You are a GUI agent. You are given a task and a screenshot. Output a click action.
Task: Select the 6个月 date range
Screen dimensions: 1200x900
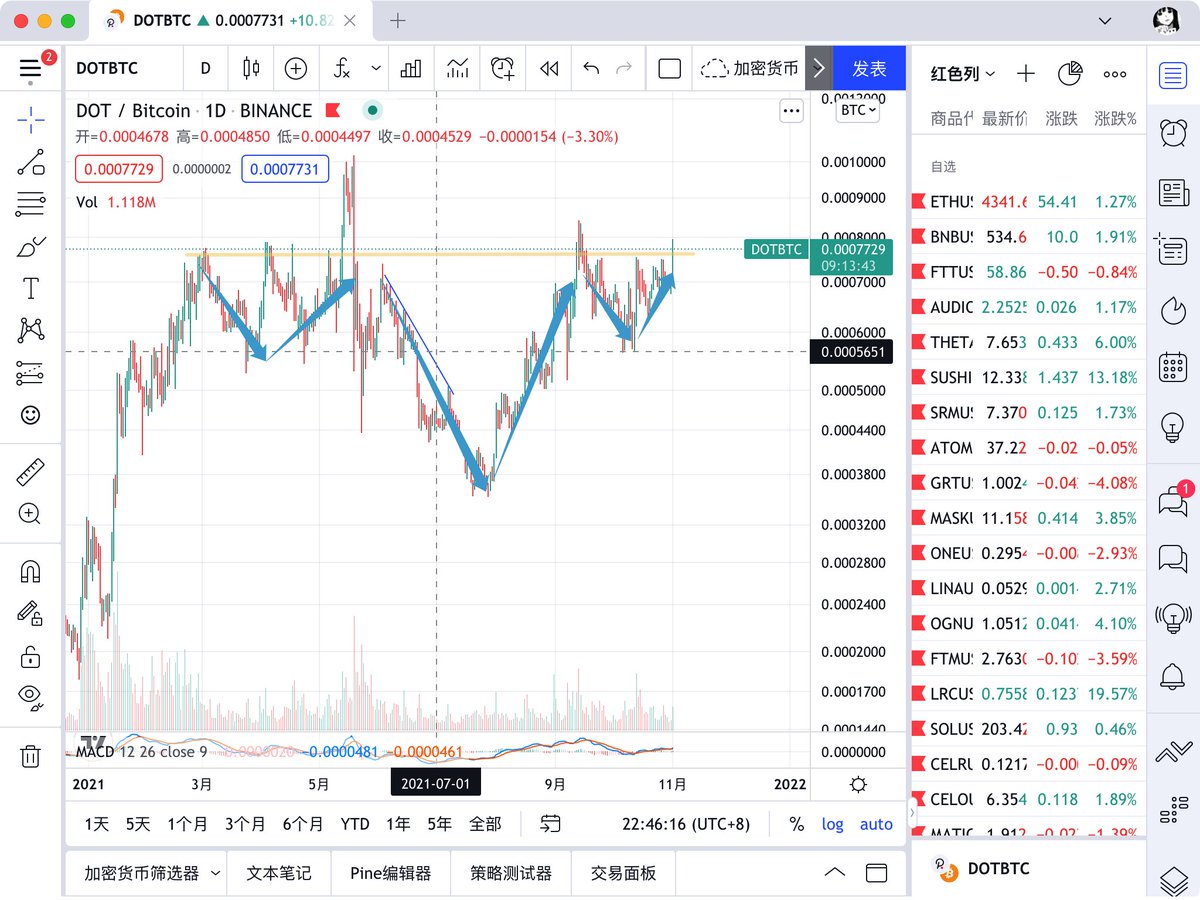tap(303, 824)
